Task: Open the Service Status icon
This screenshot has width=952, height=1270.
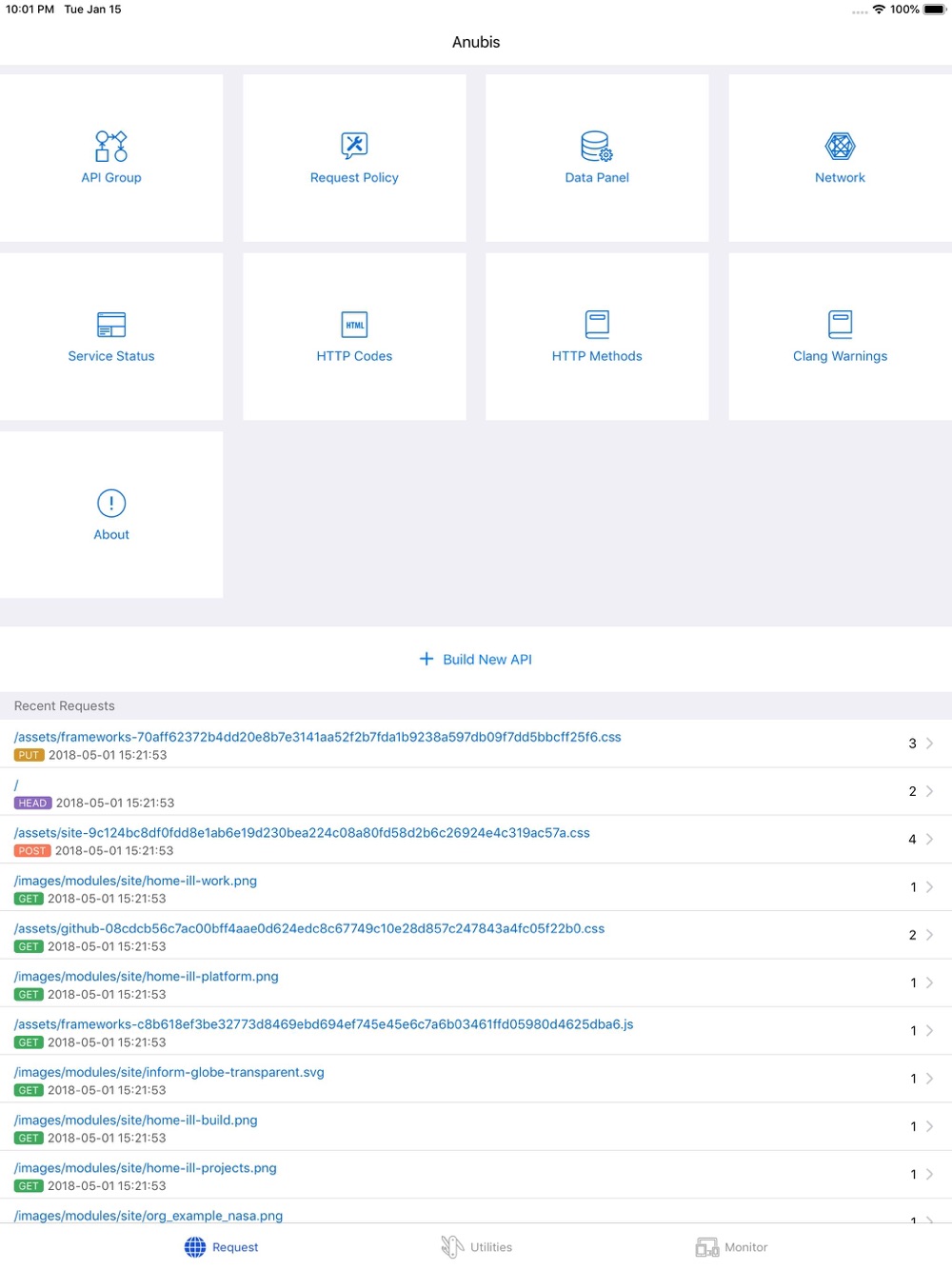Action: pos(111,325)
